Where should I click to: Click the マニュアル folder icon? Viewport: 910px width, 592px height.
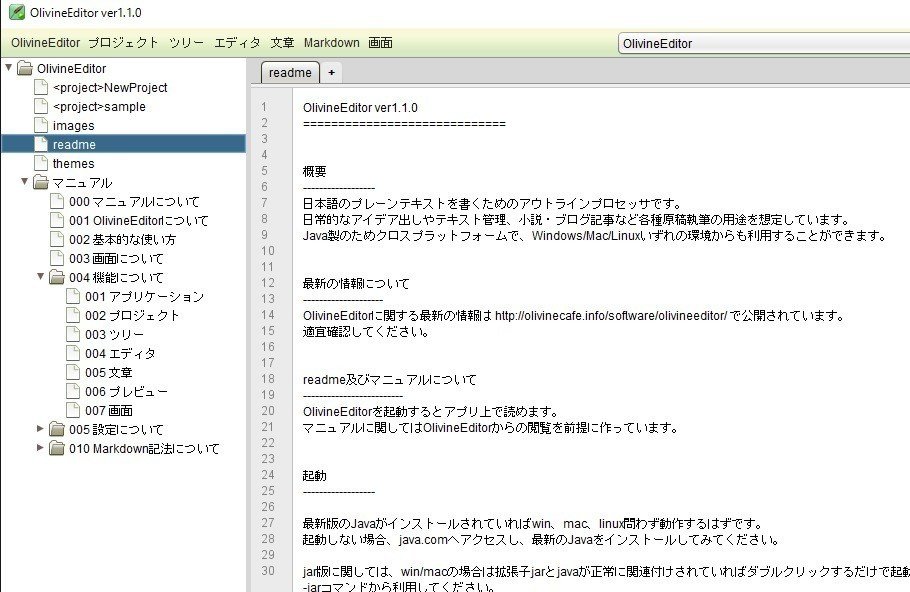pos(39,182)
